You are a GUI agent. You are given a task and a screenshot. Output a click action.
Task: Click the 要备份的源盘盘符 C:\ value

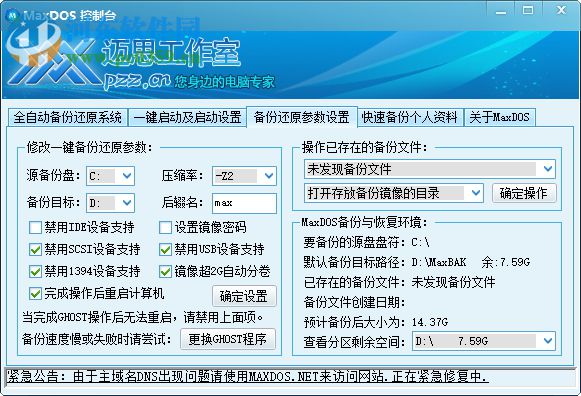click(x=420, y=243)
